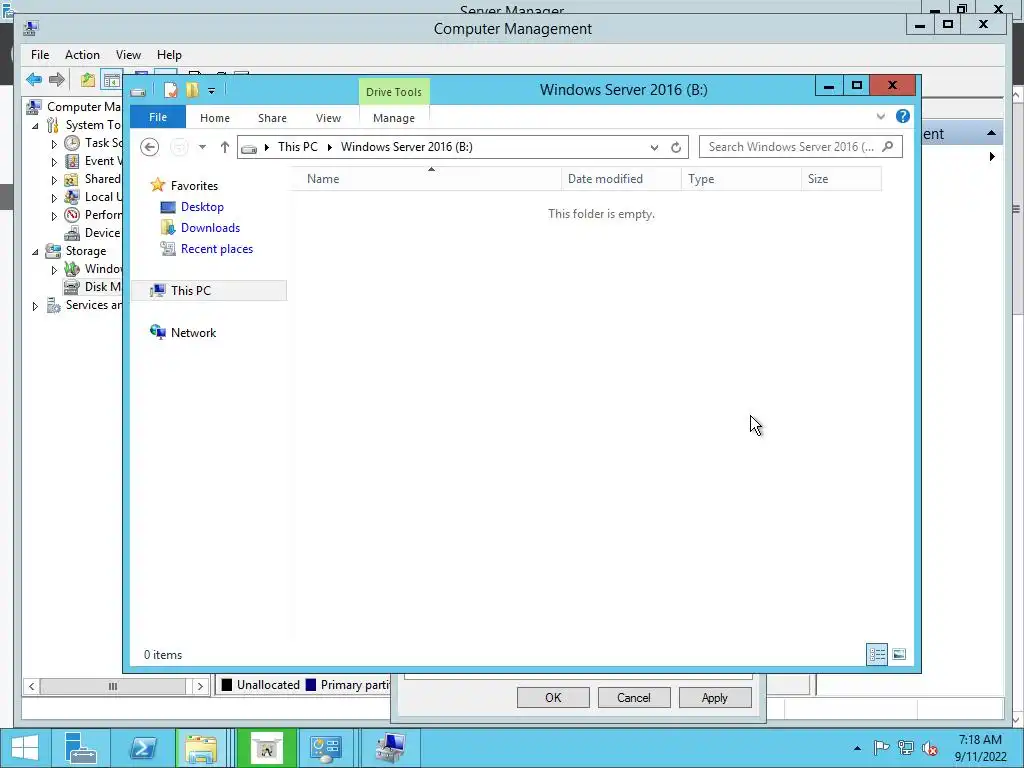Image resolution: width=1024 pixels, height=768 pixels.
Task: Open View menu in Computer Management
Action: (128, 55)
